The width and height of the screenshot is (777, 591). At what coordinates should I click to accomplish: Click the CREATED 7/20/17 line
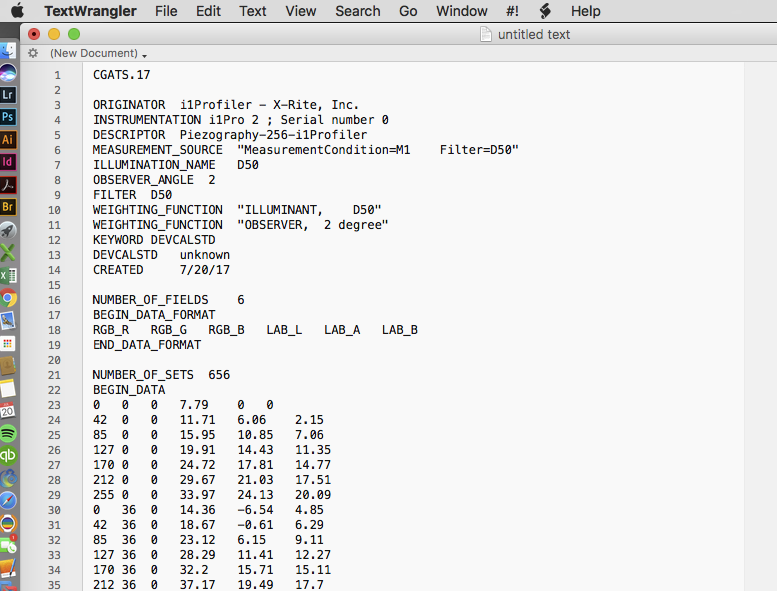click(x=161, y=270)
